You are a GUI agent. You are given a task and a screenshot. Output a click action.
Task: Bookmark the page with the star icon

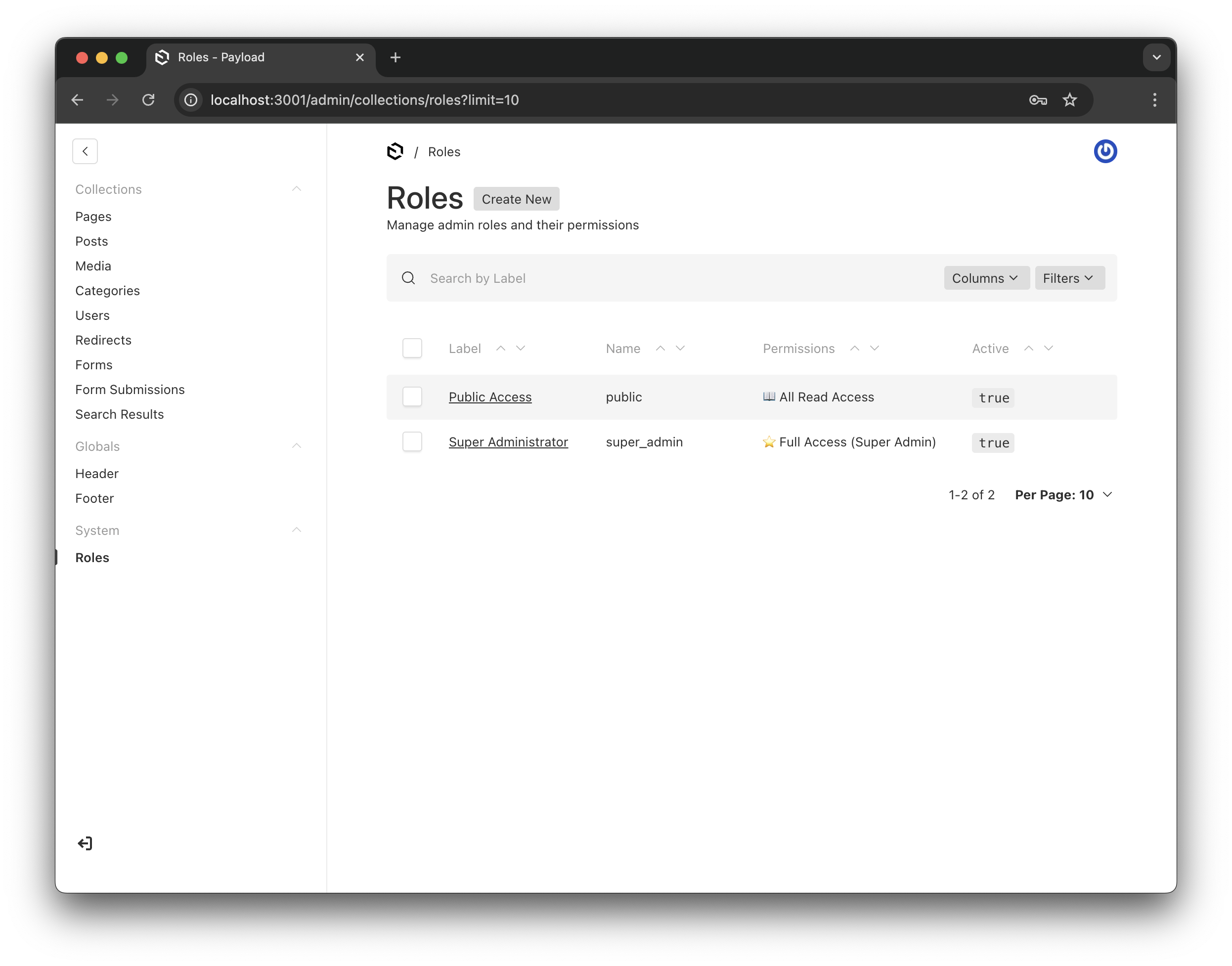tap(1069, 100)
